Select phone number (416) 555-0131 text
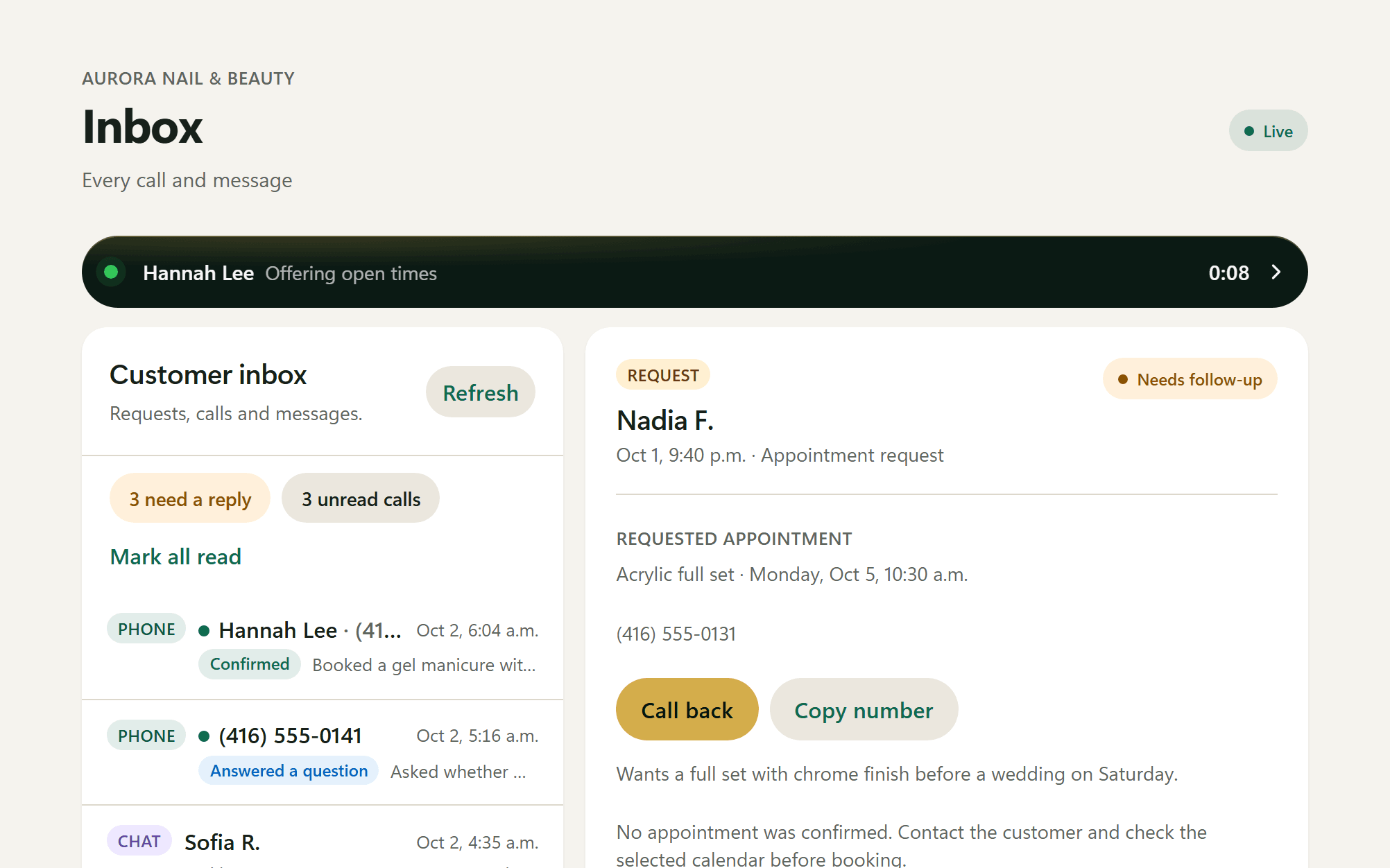This screenshot has height=868, width=1390. click(676, 634)
